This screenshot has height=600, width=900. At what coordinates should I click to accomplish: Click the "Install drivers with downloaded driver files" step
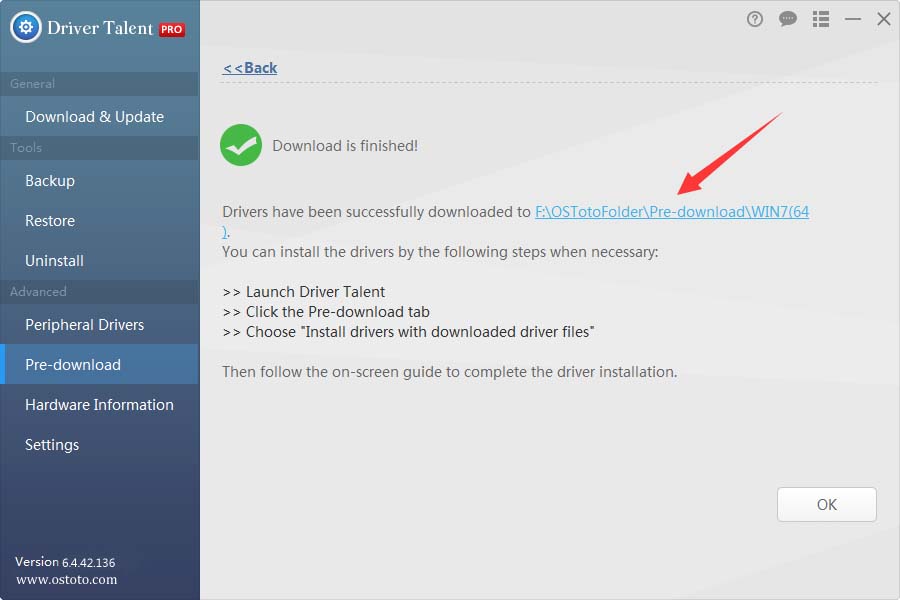(x=408, y=332)
